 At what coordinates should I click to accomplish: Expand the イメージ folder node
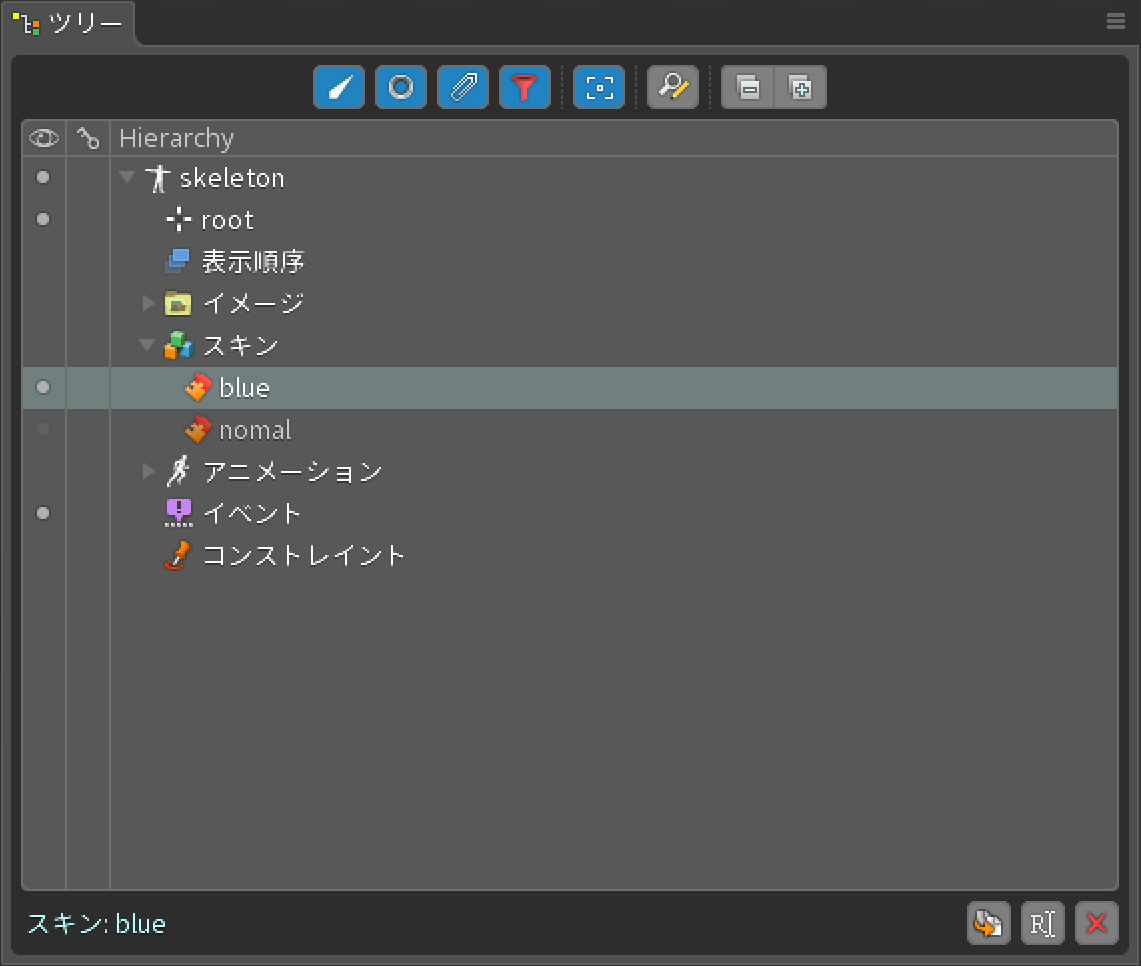148,303
